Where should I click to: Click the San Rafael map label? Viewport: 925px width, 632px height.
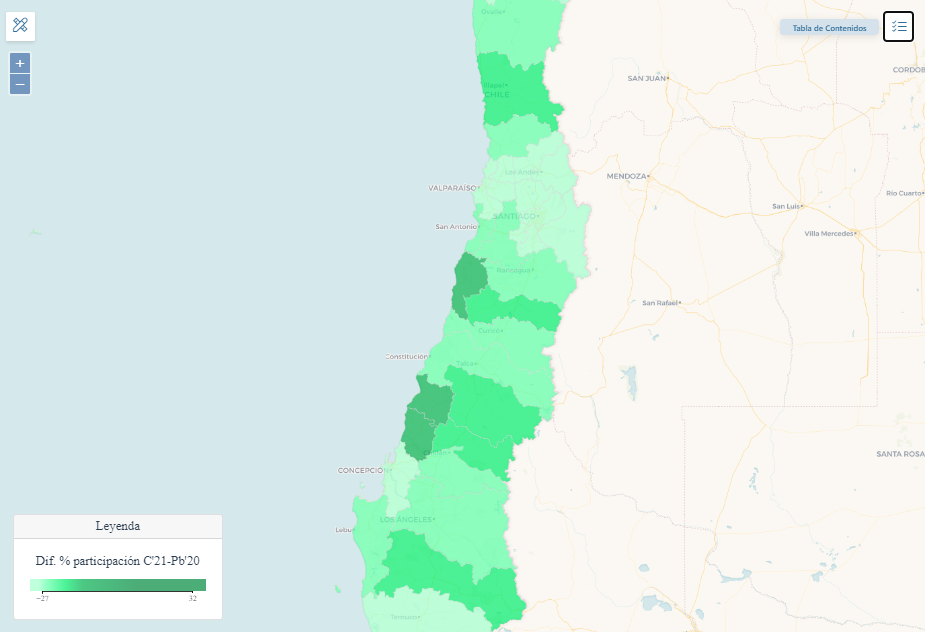(x=660, y=303)
